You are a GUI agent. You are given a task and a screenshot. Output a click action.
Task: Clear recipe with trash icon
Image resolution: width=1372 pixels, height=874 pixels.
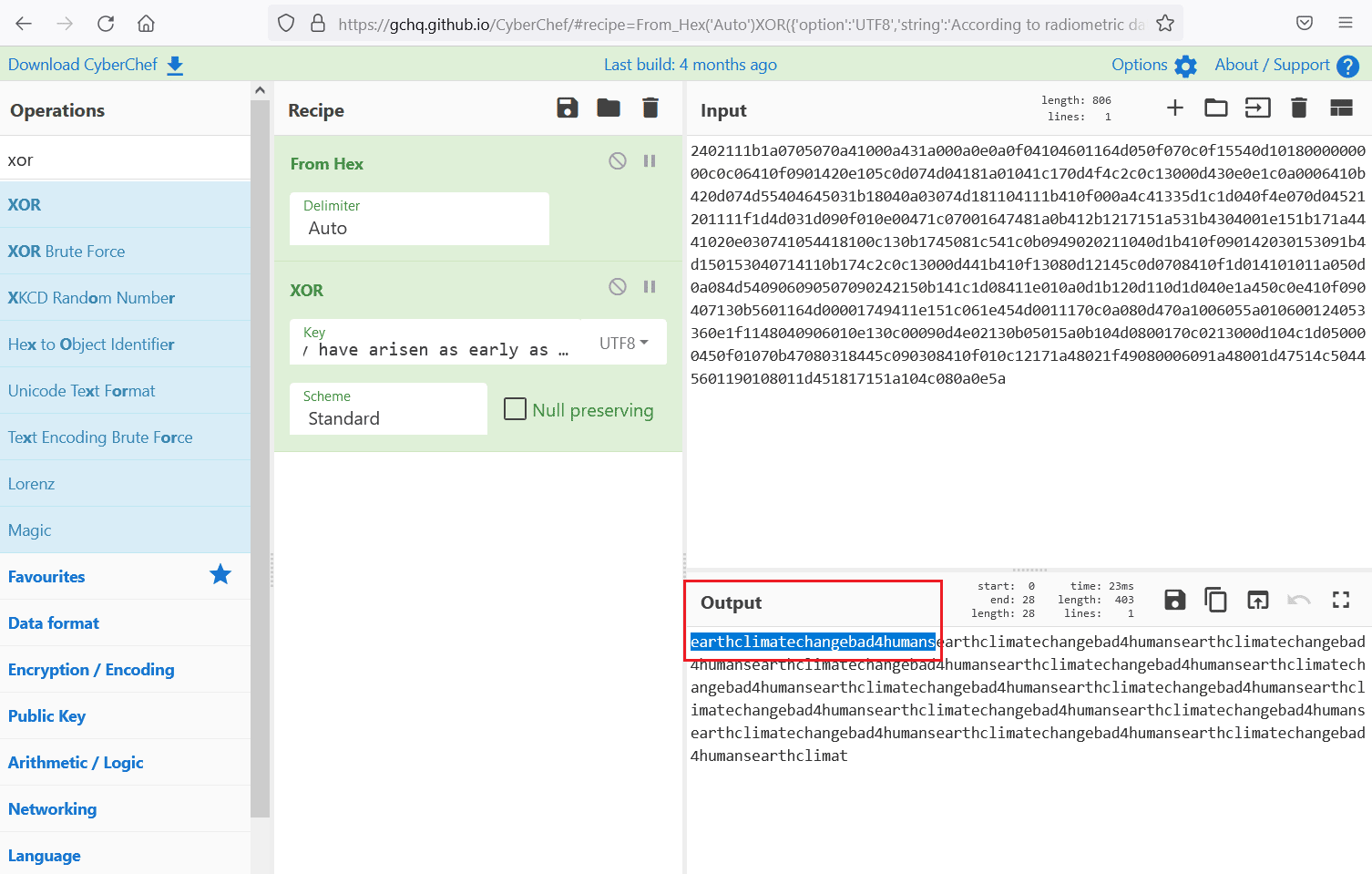tap(650, 108)
